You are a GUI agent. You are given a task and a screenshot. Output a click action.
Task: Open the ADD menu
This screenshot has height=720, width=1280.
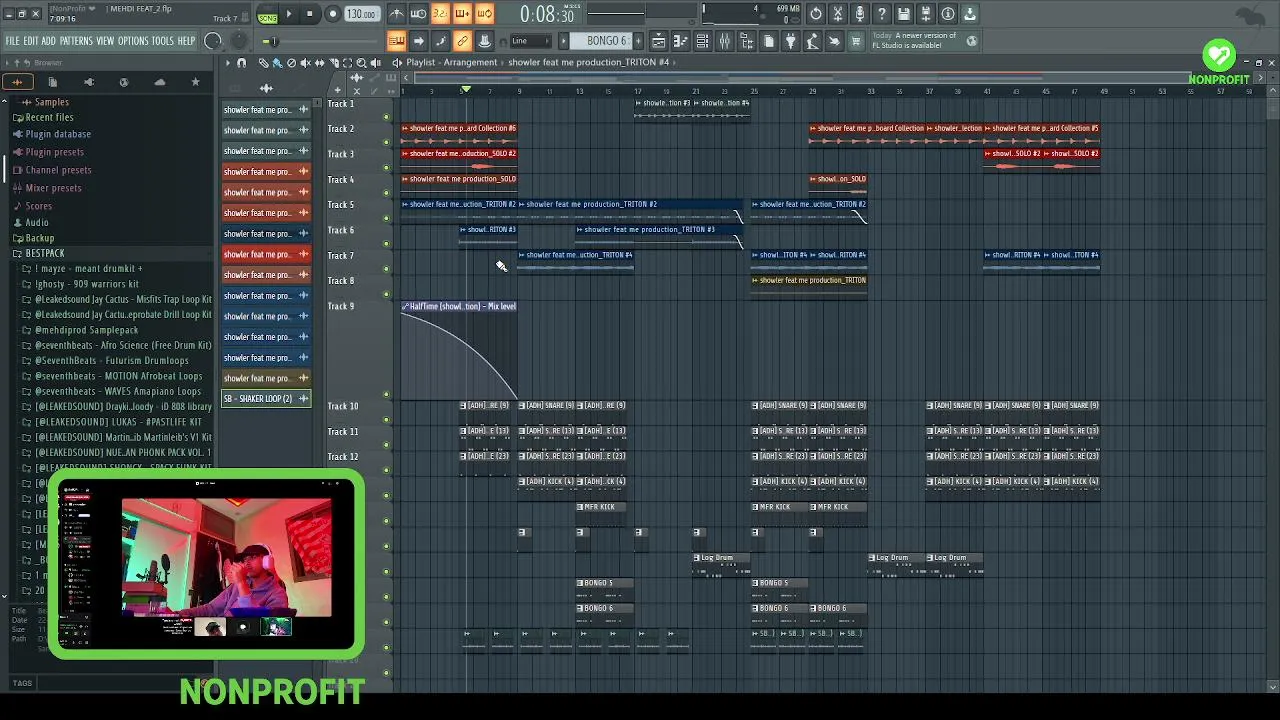48,41
